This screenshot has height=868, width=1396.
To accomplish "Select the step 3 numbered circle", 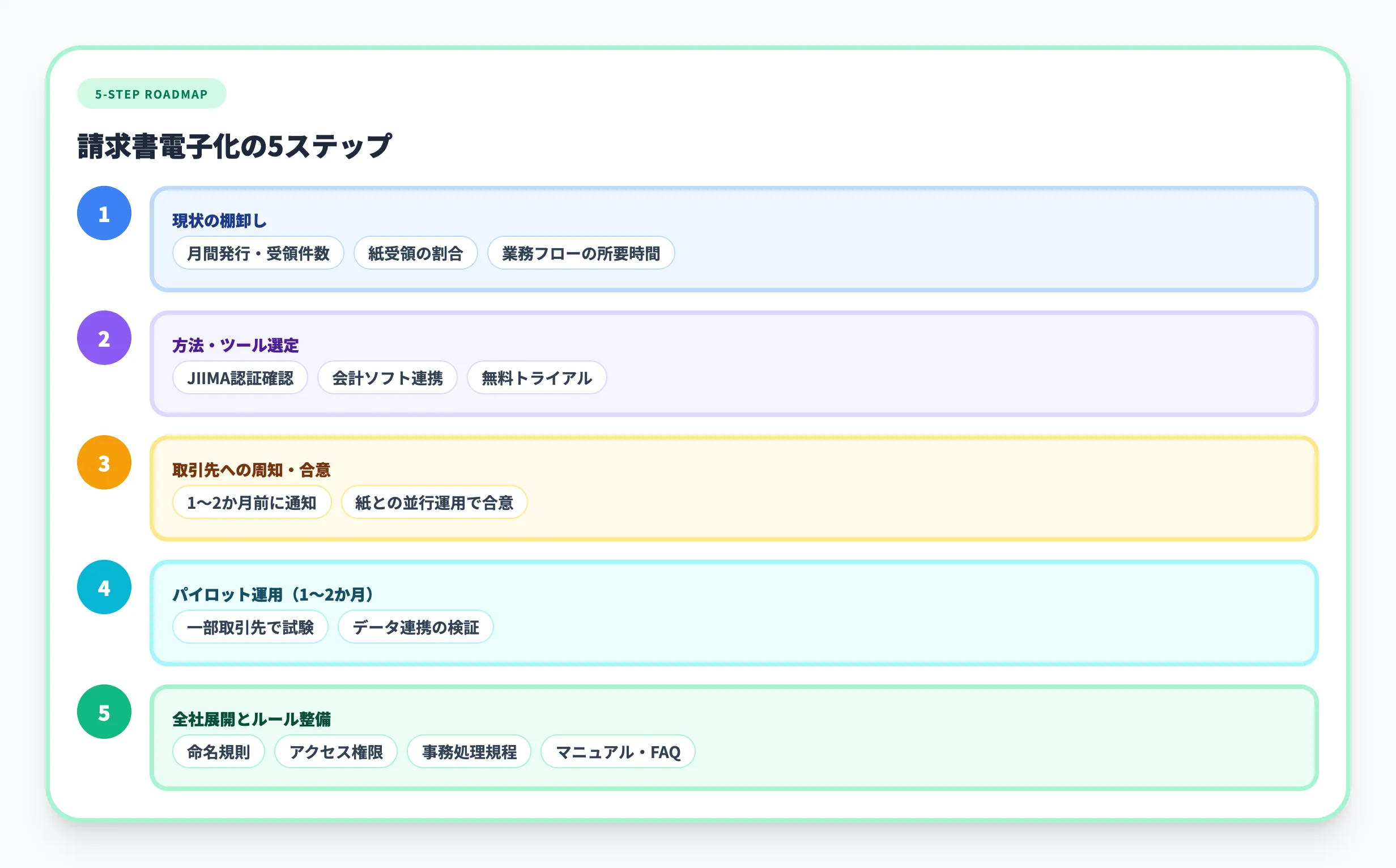I will point(104,462).
